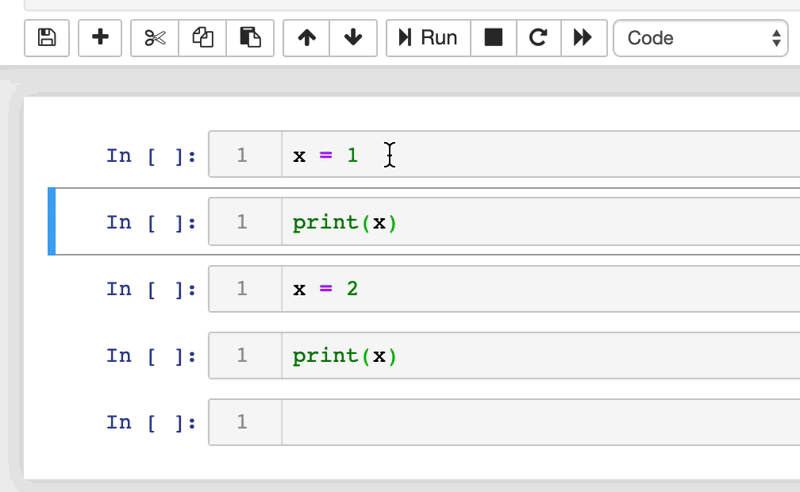Click the line number gutter of x = 1
Screen dimensions: 800x492
coord(245,154)
